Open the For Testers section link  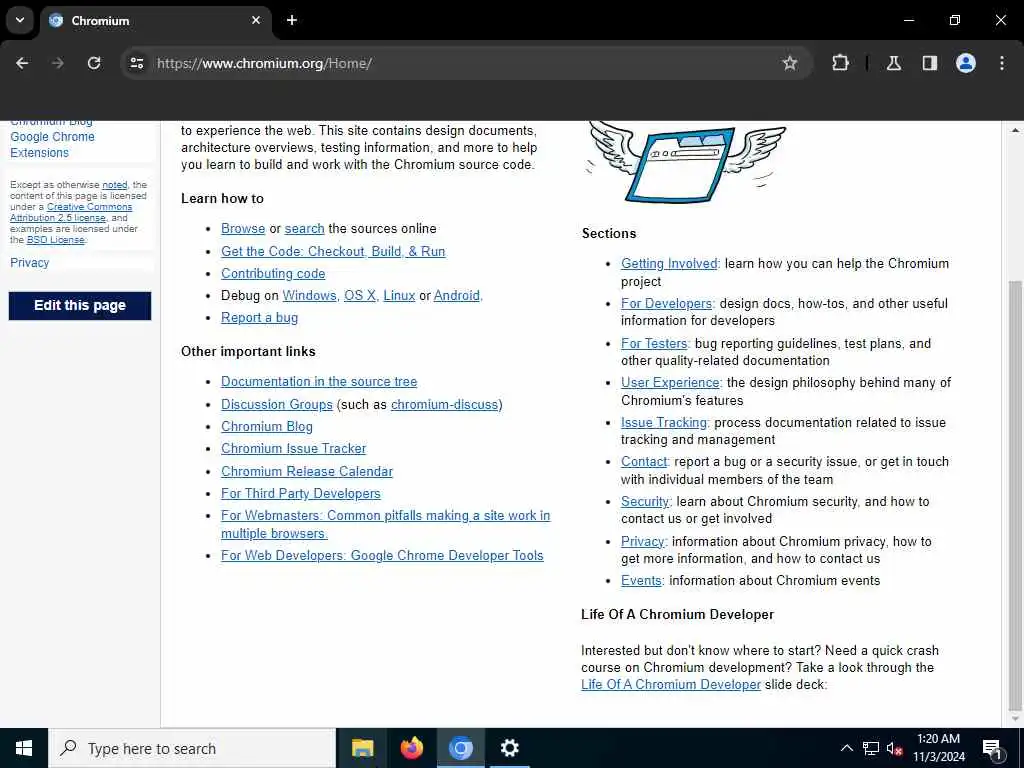click(x=654, y=344)
